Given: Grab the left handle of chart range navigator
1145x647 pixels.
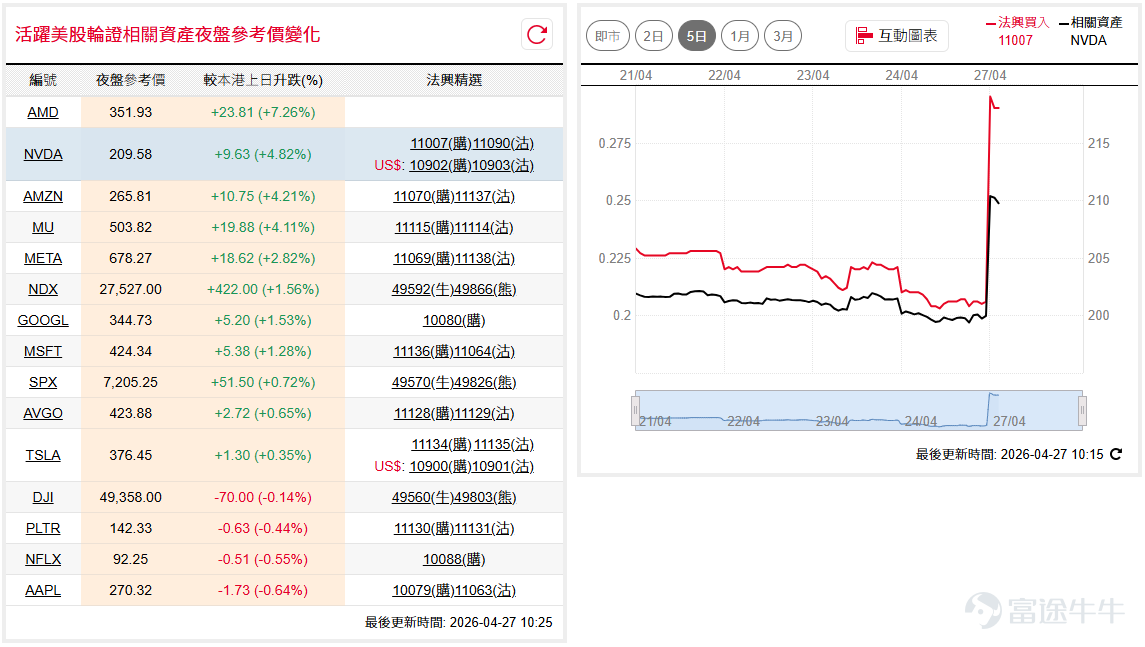Looking at the screenshot, I should point(635,410).
